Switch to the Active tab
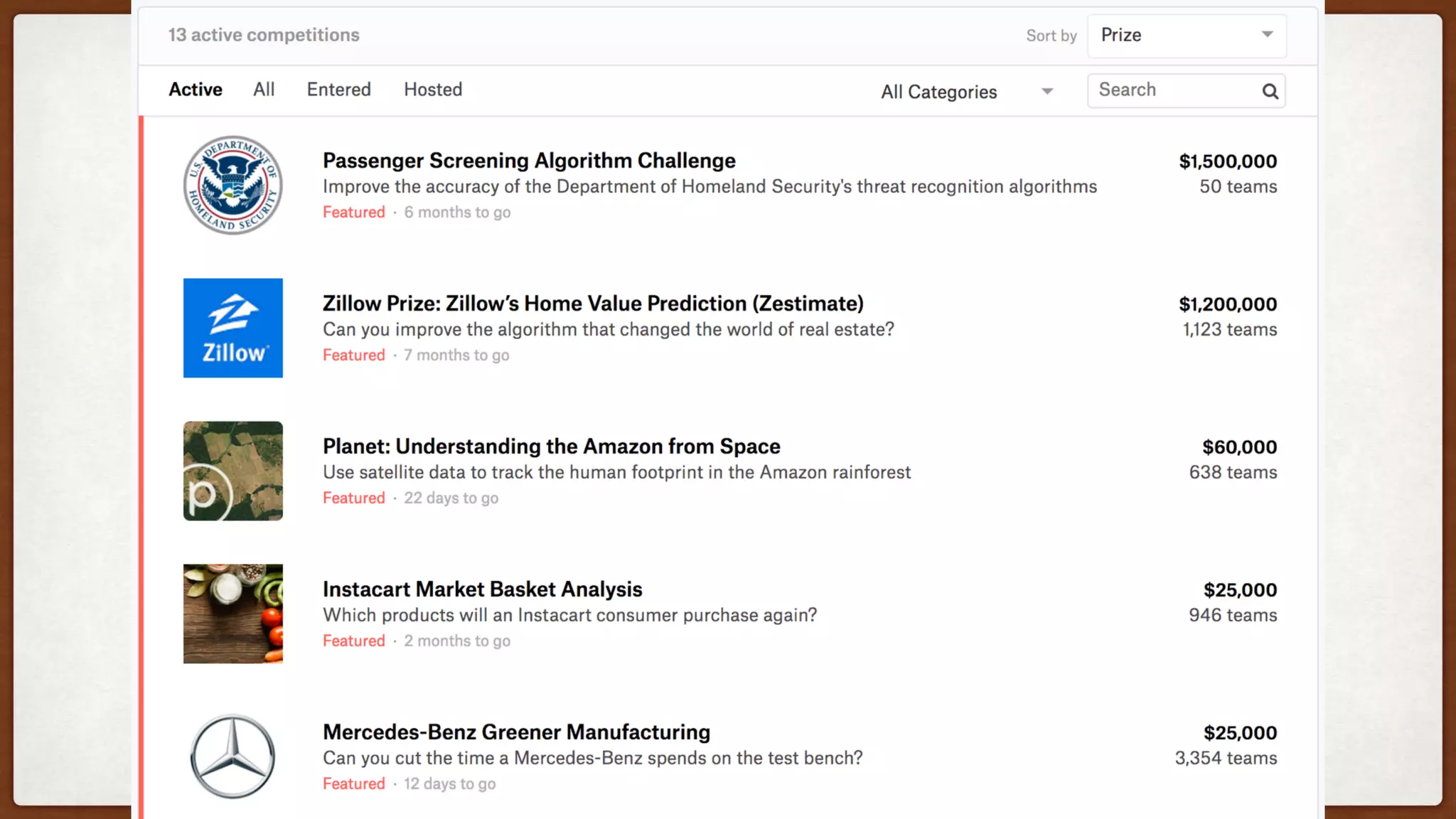This screenshot has height=819, width=1456. click(196, 90)
